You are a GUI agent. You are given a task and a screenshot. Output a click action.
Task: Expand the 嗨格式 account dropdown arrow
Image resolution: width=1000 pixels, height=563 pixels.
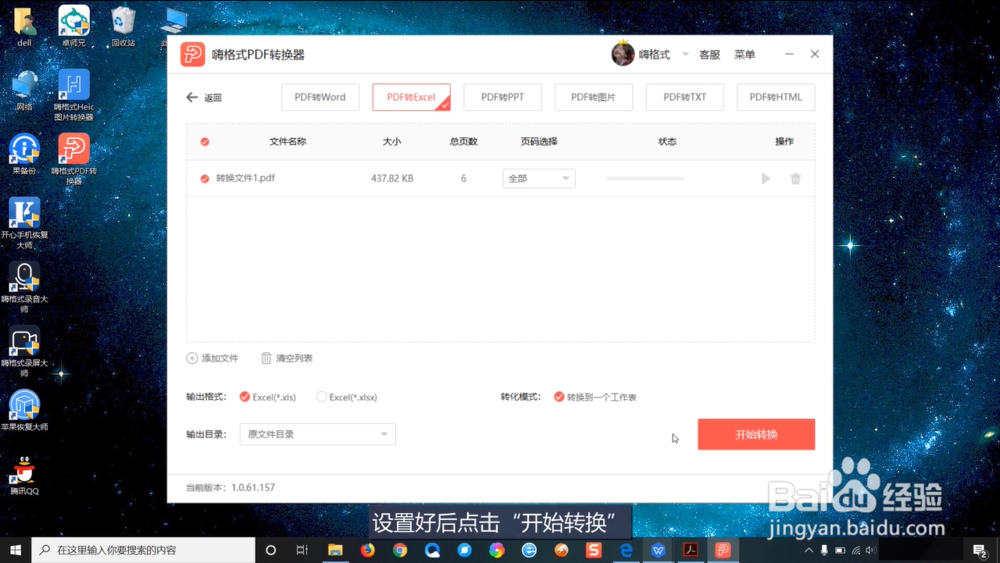tap(686, 55)
